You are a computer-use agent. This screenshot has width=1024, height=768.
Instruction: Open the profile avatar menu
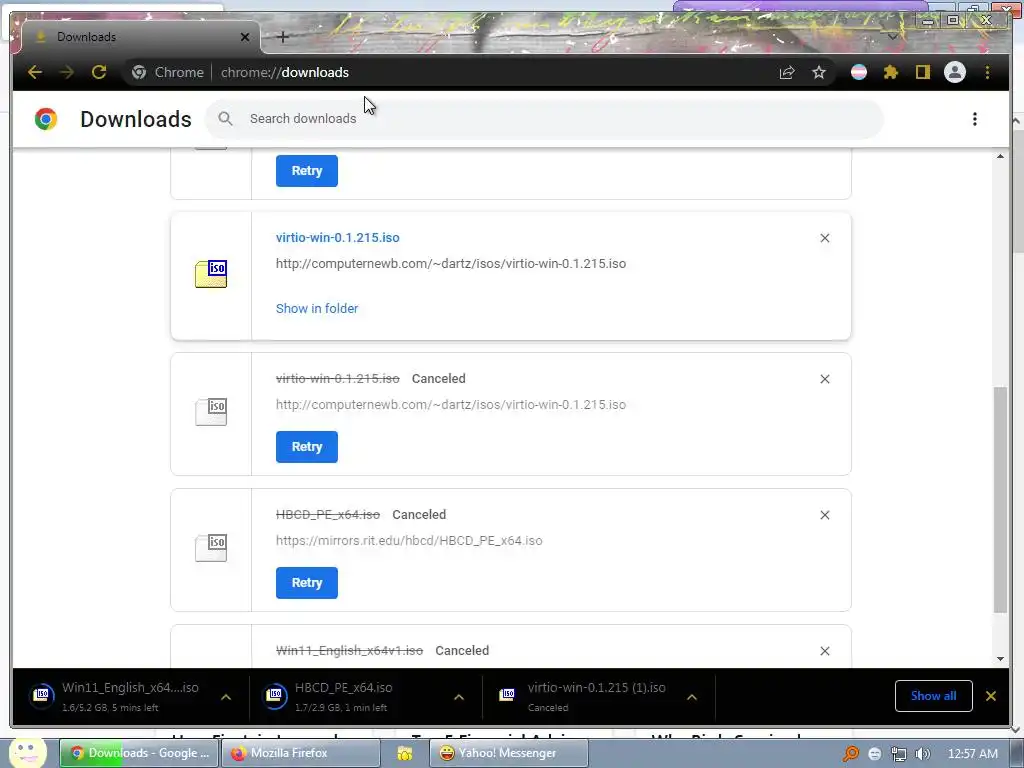955,72
